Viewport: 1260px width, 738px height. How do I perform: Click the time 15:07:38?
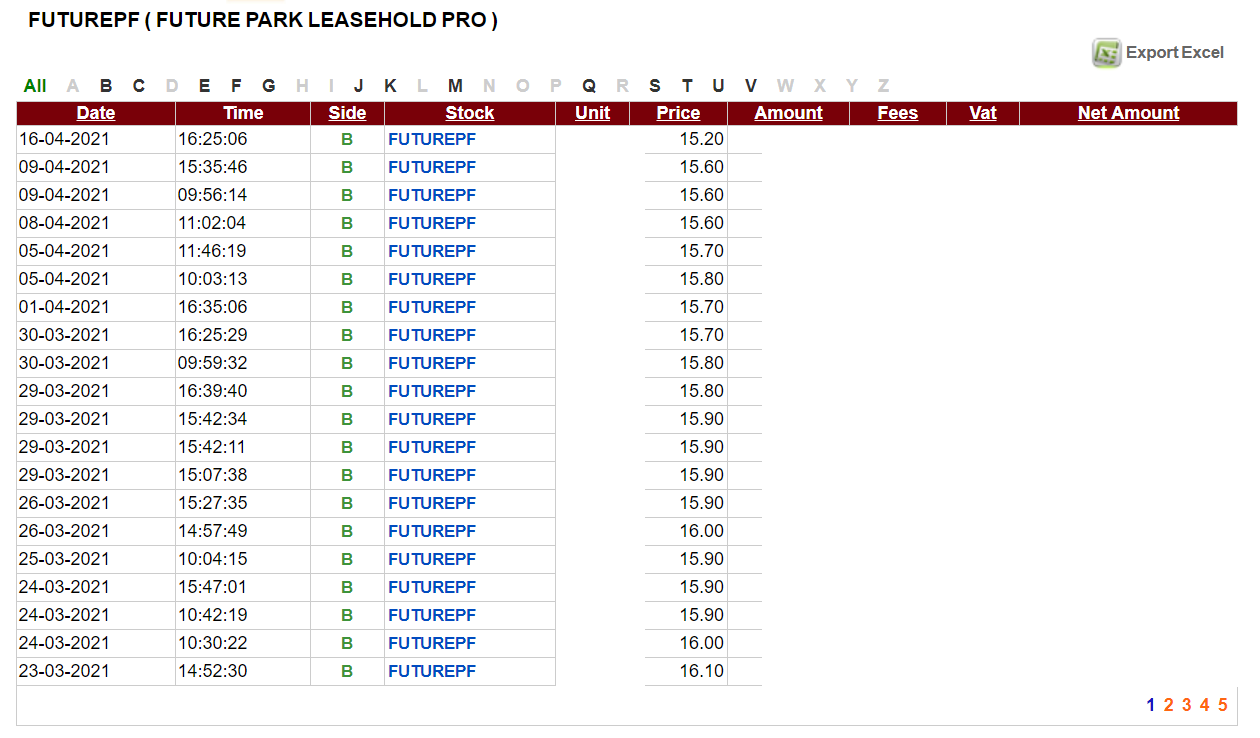point(213,475)
